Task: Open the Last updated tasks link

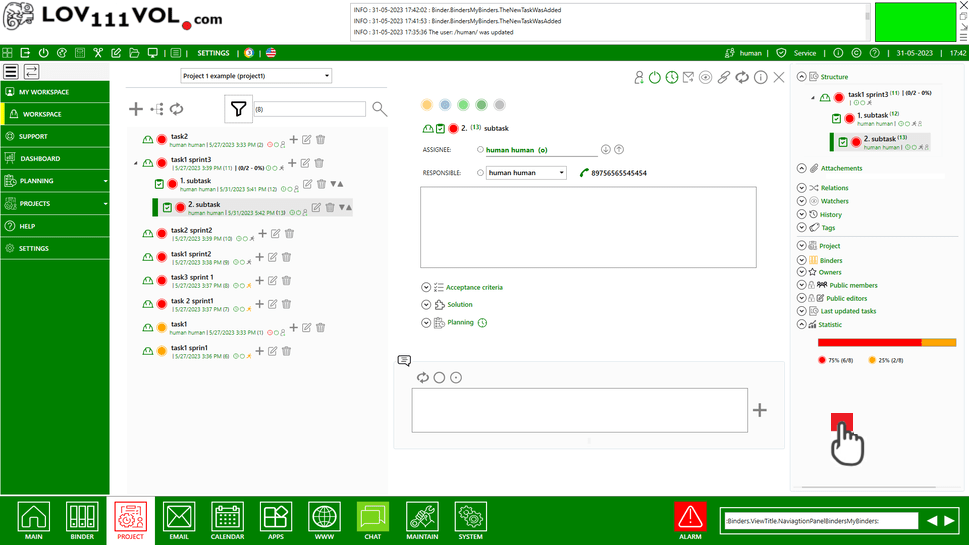Action: pyautogui.click(x=848, y=311)
